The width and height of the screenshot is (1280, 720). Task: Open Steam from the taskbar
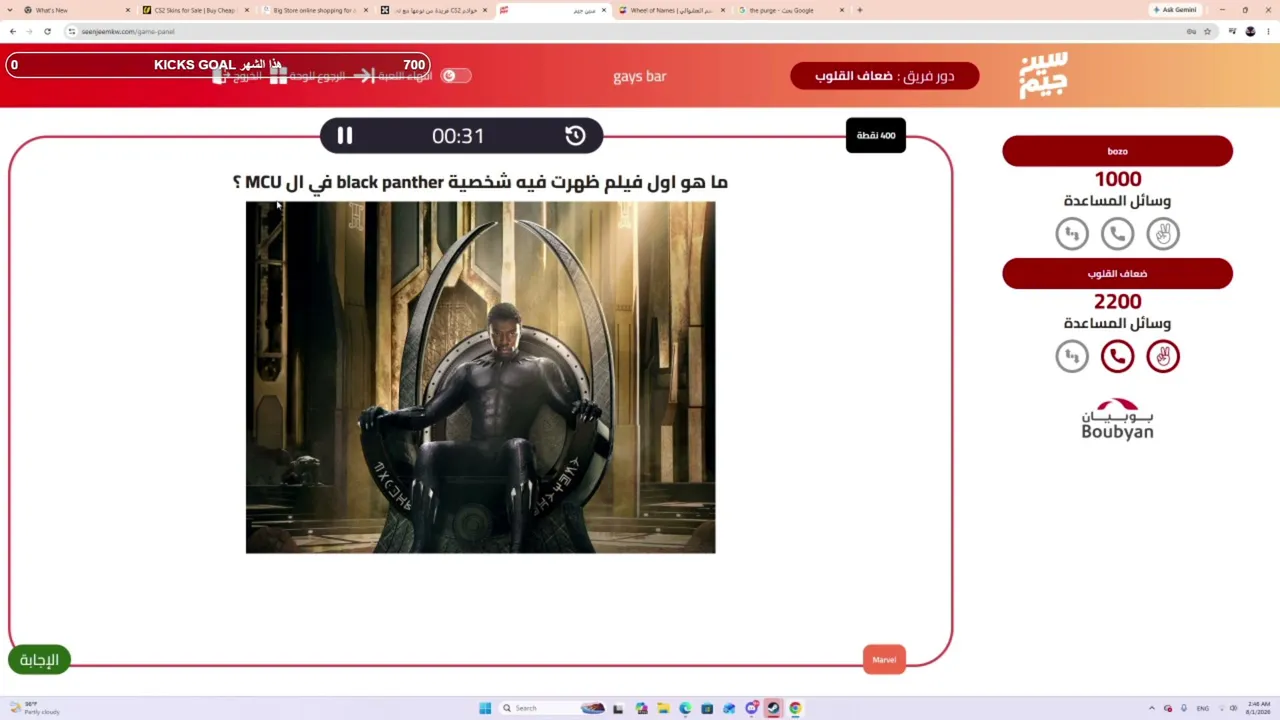(x=773, y=708)
